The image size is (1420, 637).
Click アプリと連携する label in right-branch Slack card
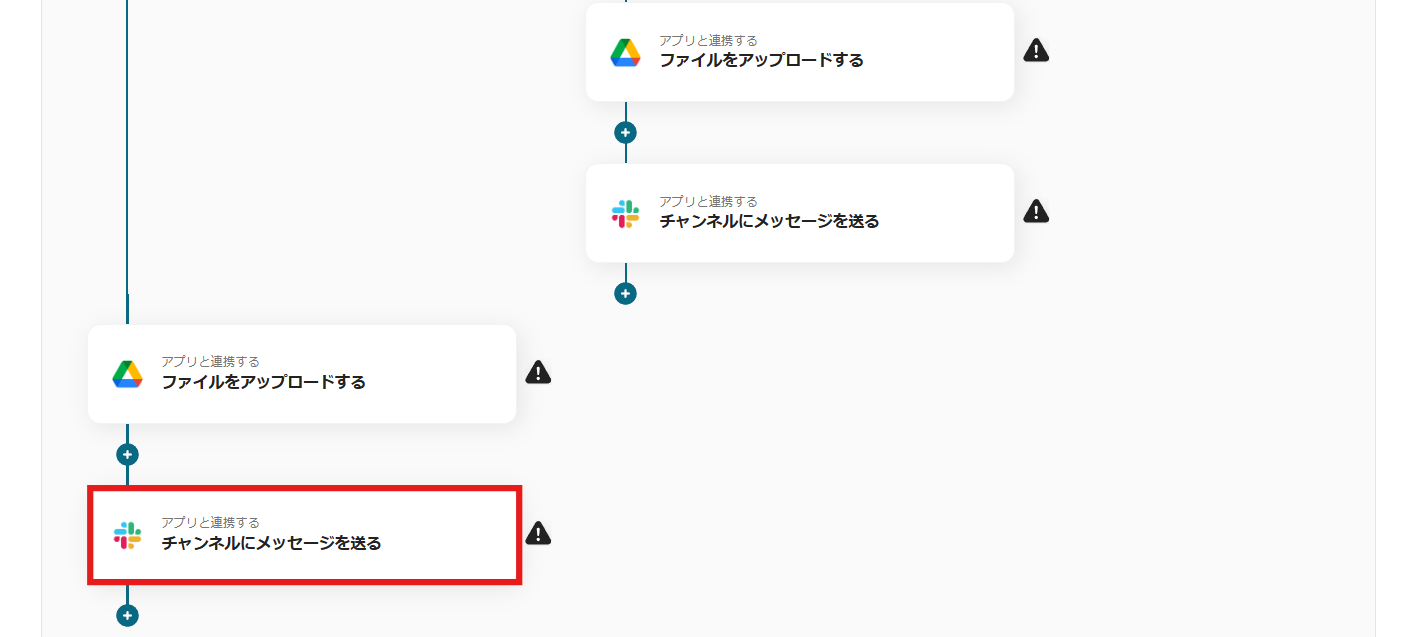point(708,201)
